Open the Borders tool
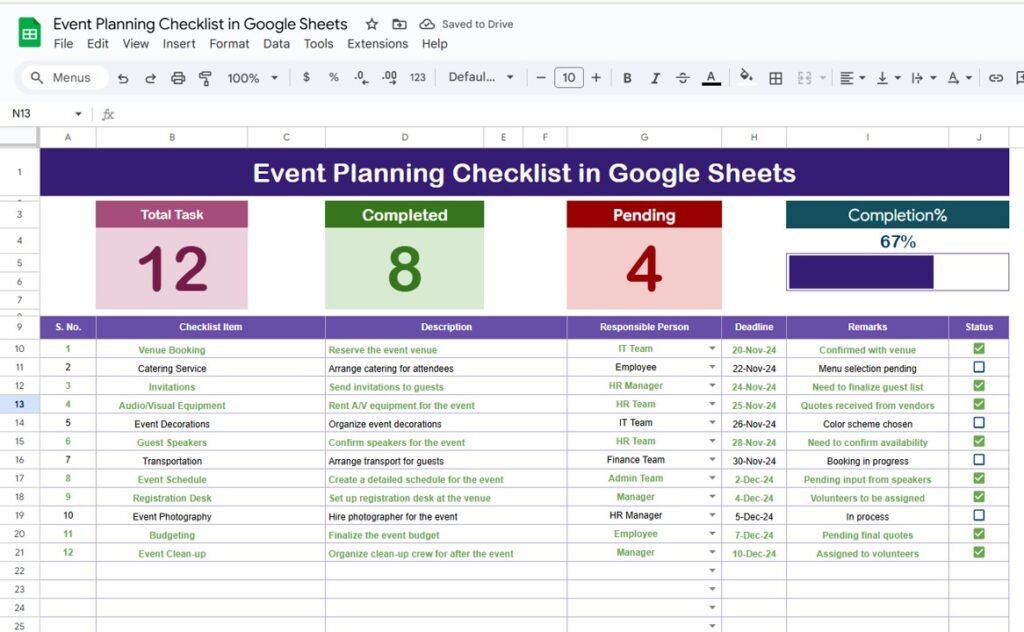Image resolution: width=1024 pixels, height=632 pixels. coord(775,78)
